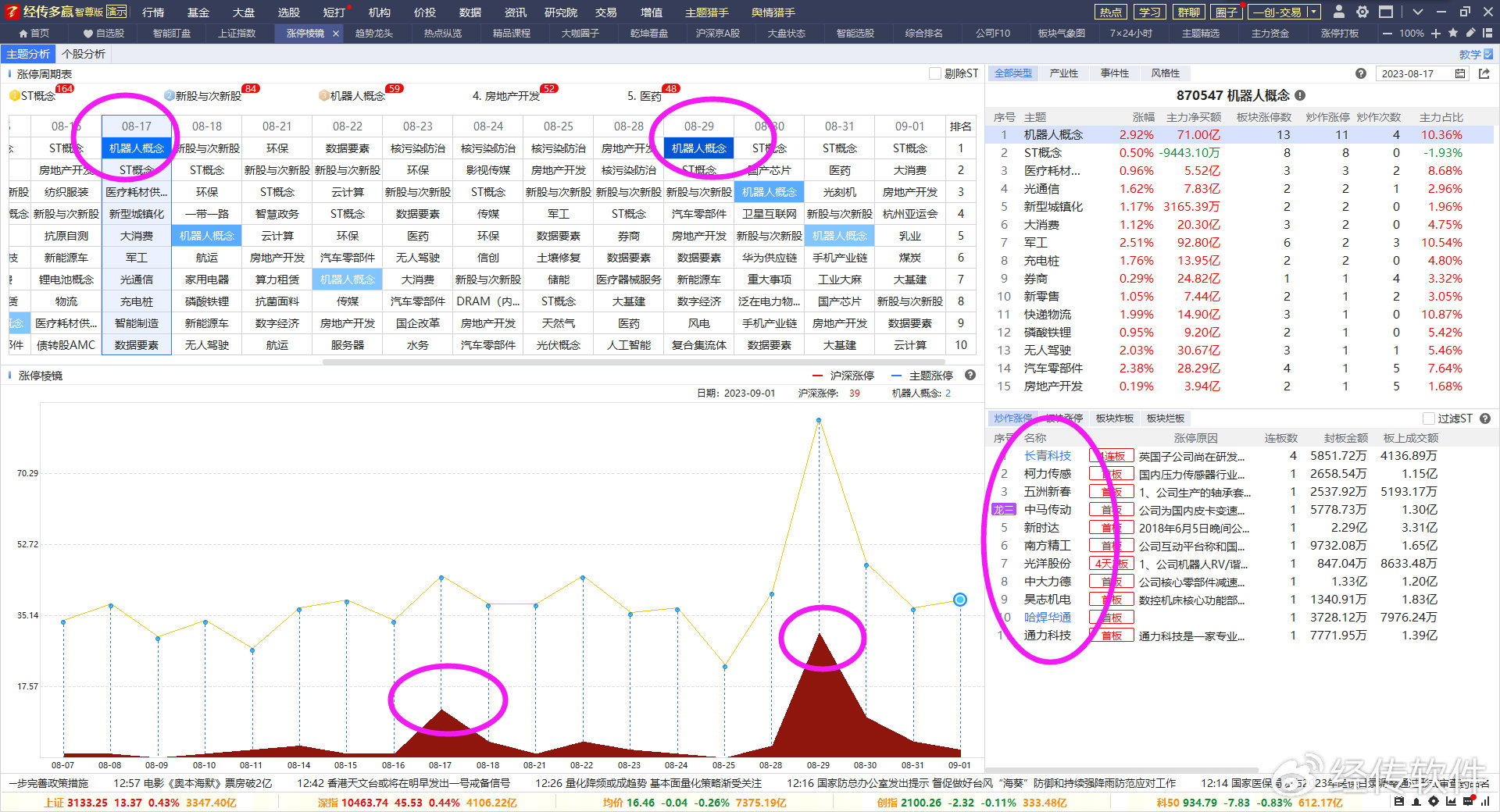Expand the 一创-交易 dropdown arrow
The image size is (1500, 812).
point(1312,12)
